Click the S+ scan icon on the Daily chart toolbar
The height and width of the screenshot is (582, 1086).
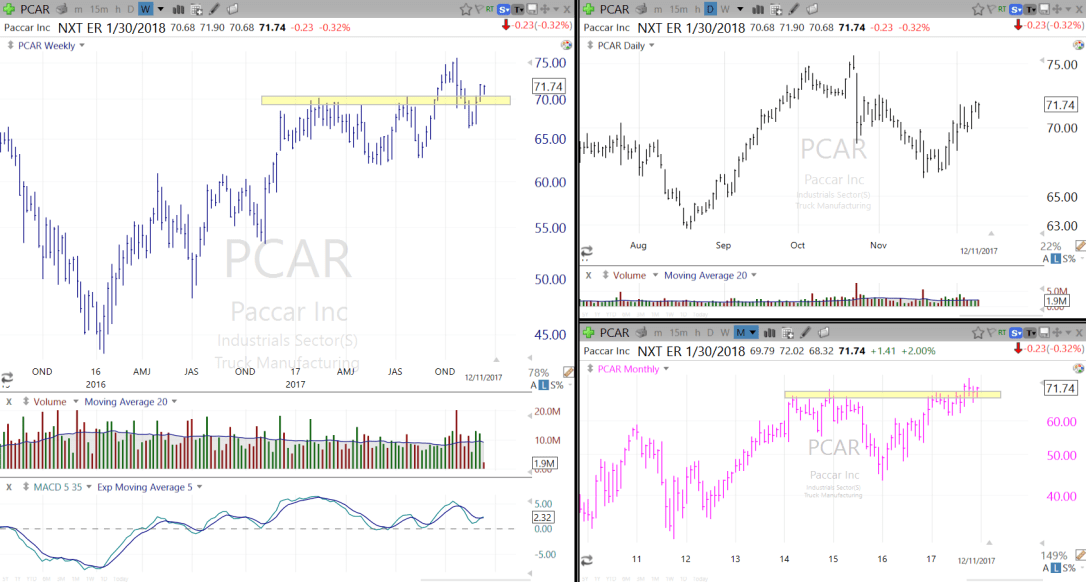[x=1015, y=9]
